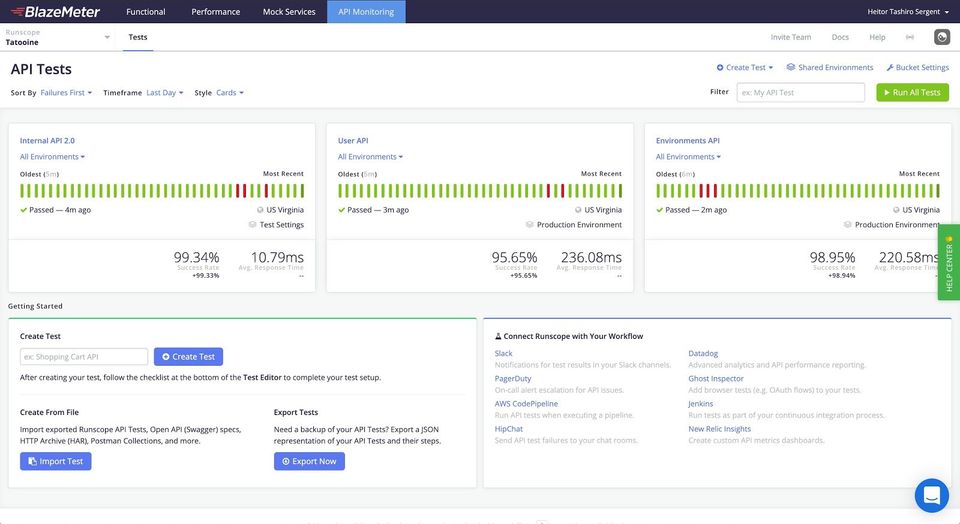Open the chat support bubble
Viewport: 960px width, 524px height.
pyautogui.click(x=931, y=495)
